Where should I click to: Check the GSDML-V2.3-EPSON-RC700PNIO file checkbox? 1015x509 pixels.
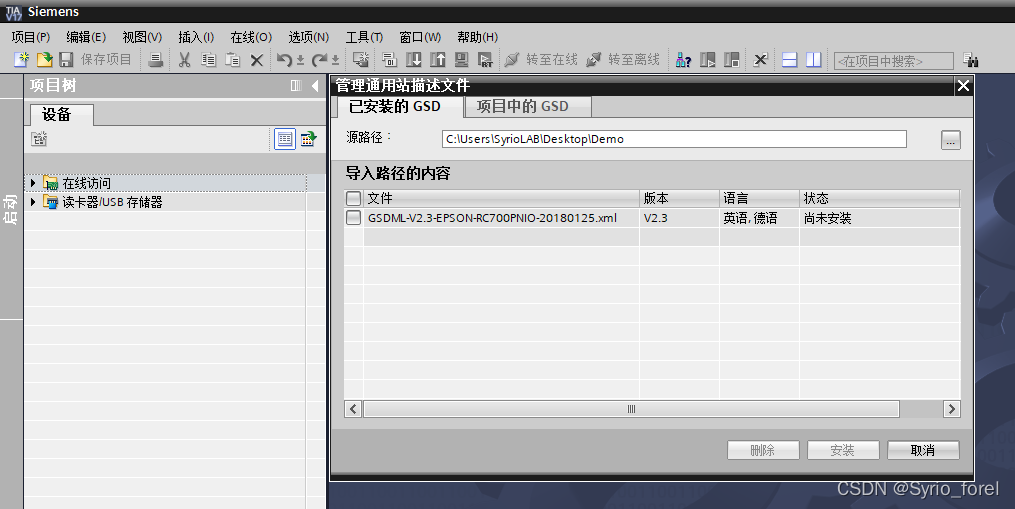(x=353, y=218)
